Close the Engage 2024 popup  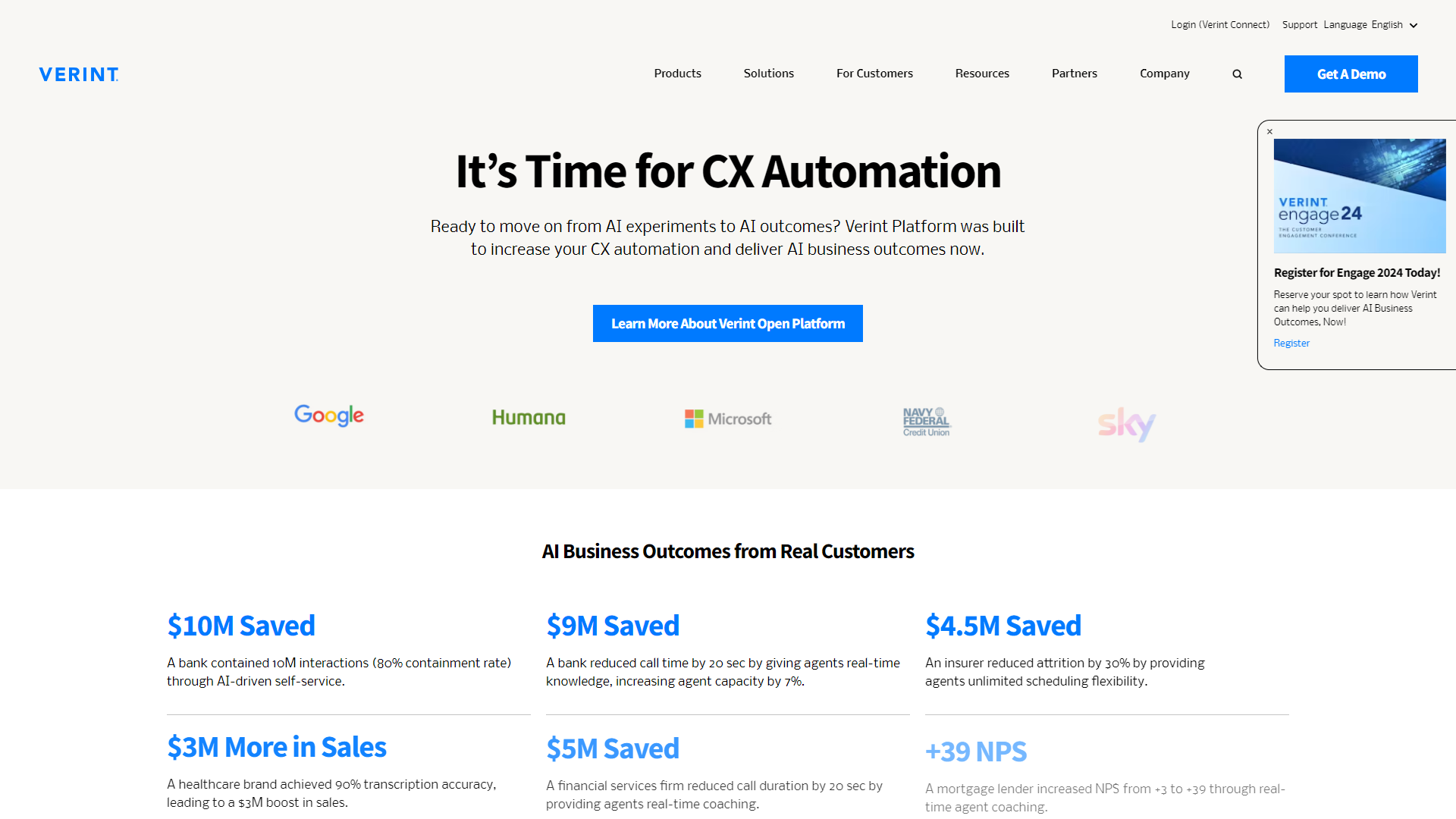(x=1269, y=132)
